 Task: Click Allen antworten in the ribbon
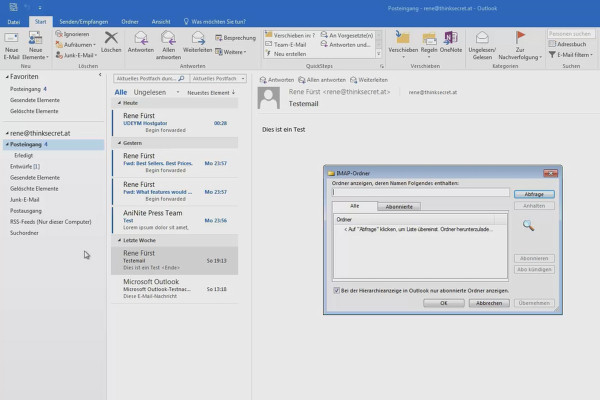[168, 45]
